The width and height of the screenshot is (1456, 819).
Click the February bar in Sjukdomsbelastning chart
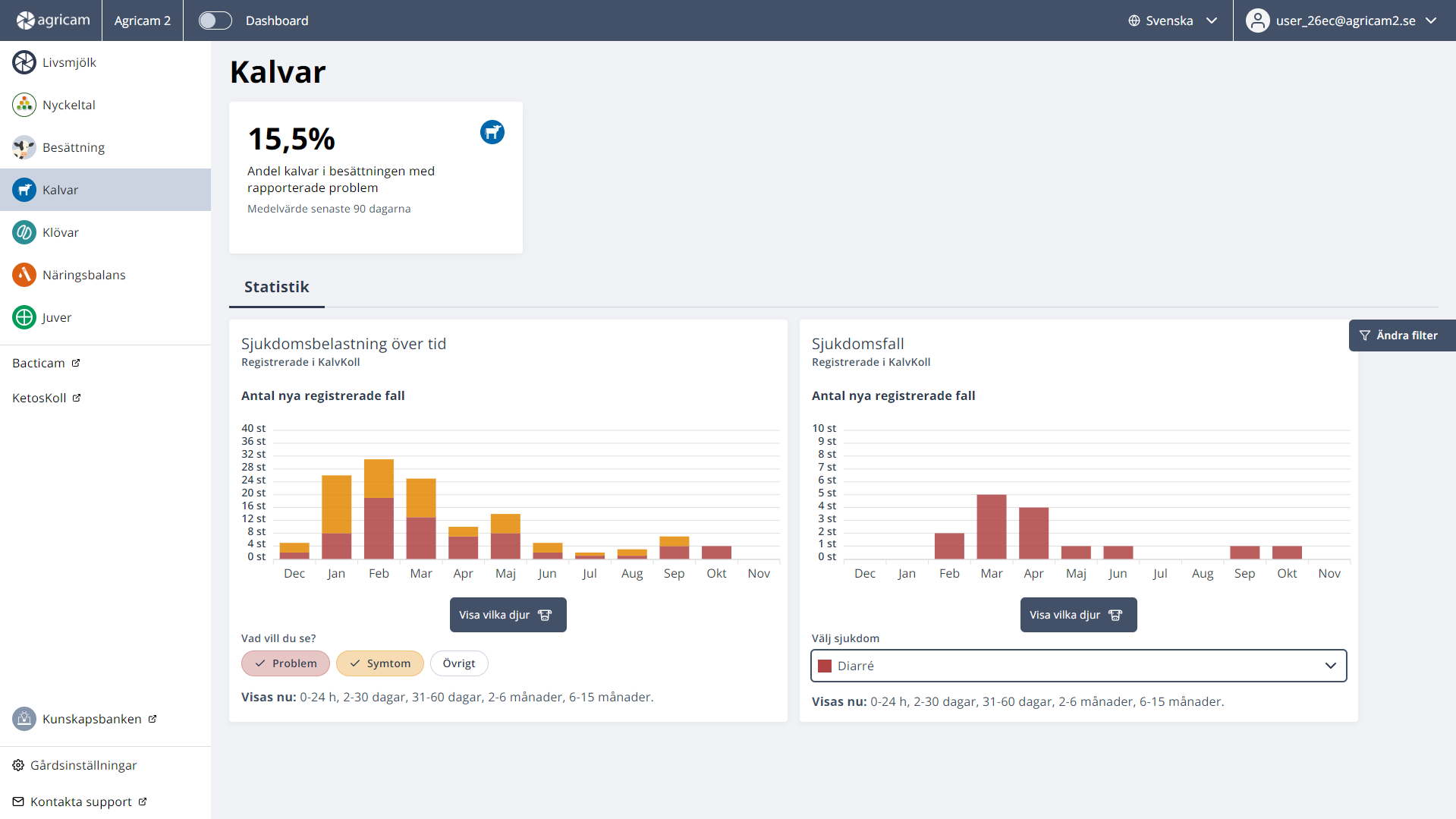[x=379, y=509]
